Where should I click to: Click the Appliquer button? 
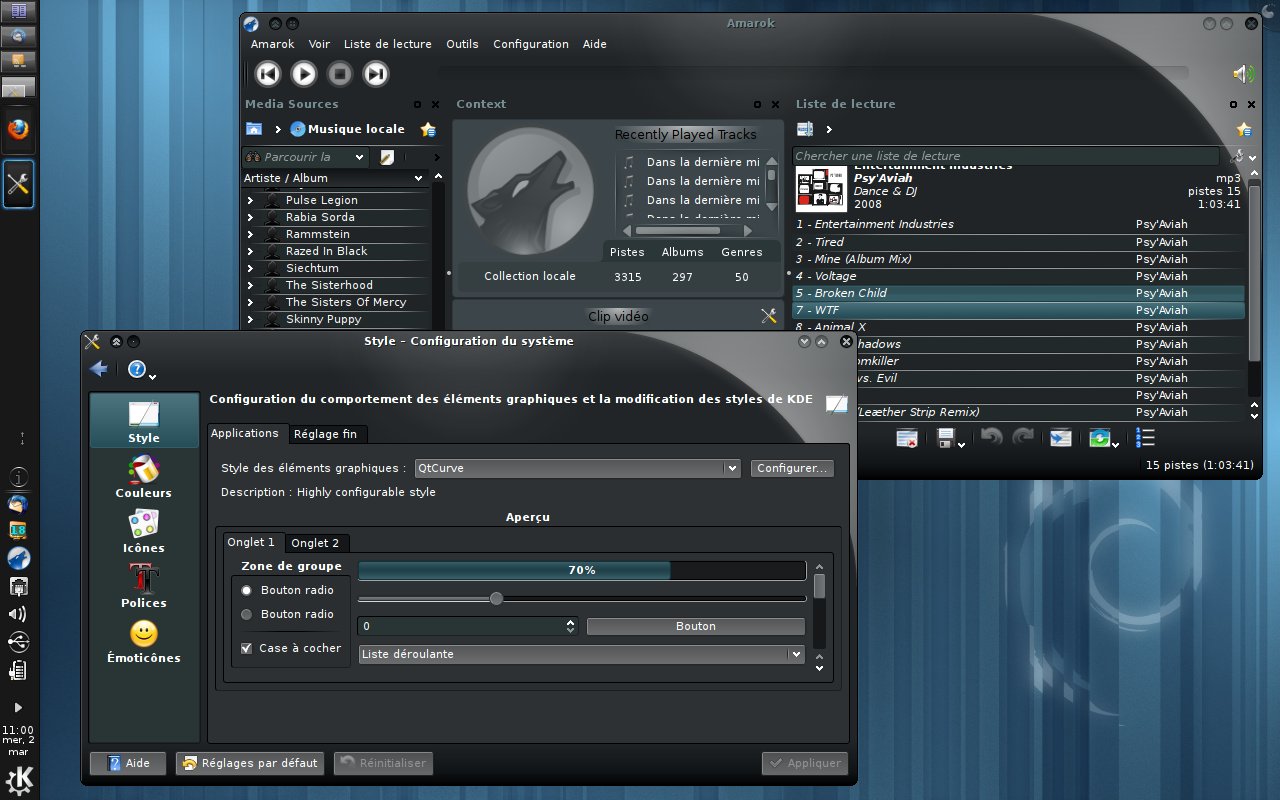pyautogui.click(x=804, y=763)
